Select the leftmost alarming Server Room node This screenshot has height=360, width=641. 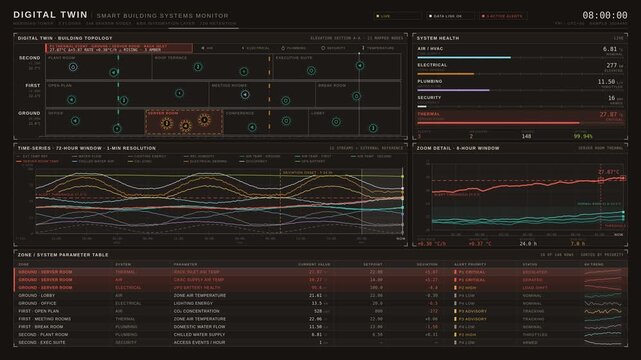pos(166,123)
